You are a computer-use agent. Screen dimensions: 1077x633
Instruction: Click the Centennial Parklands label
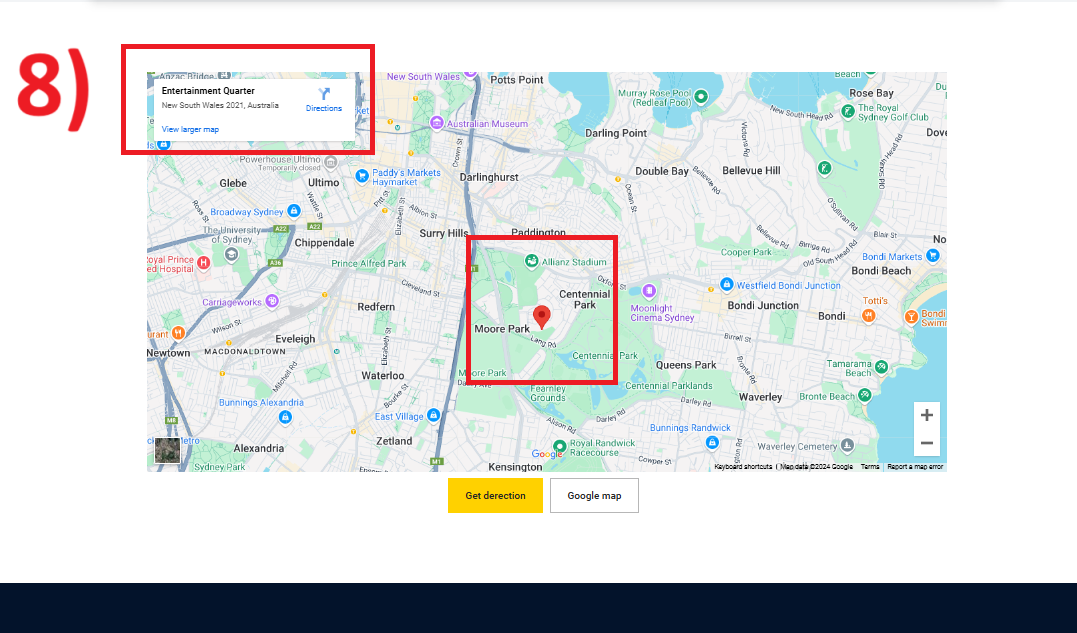point(669,386)
